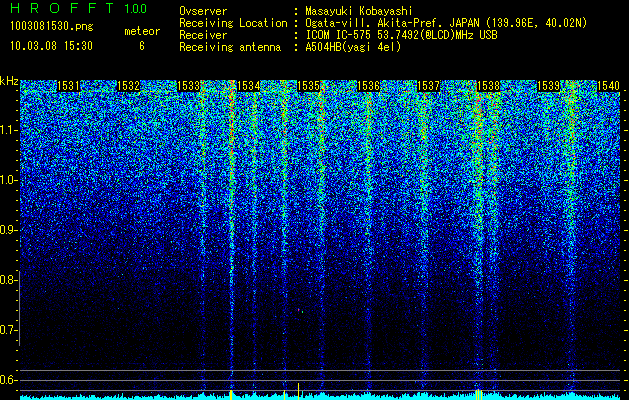The width and height of the screenshot is (629, 400).
Task: Click the Receiver label
Action: pyautogui.click(x=203, y=35)
